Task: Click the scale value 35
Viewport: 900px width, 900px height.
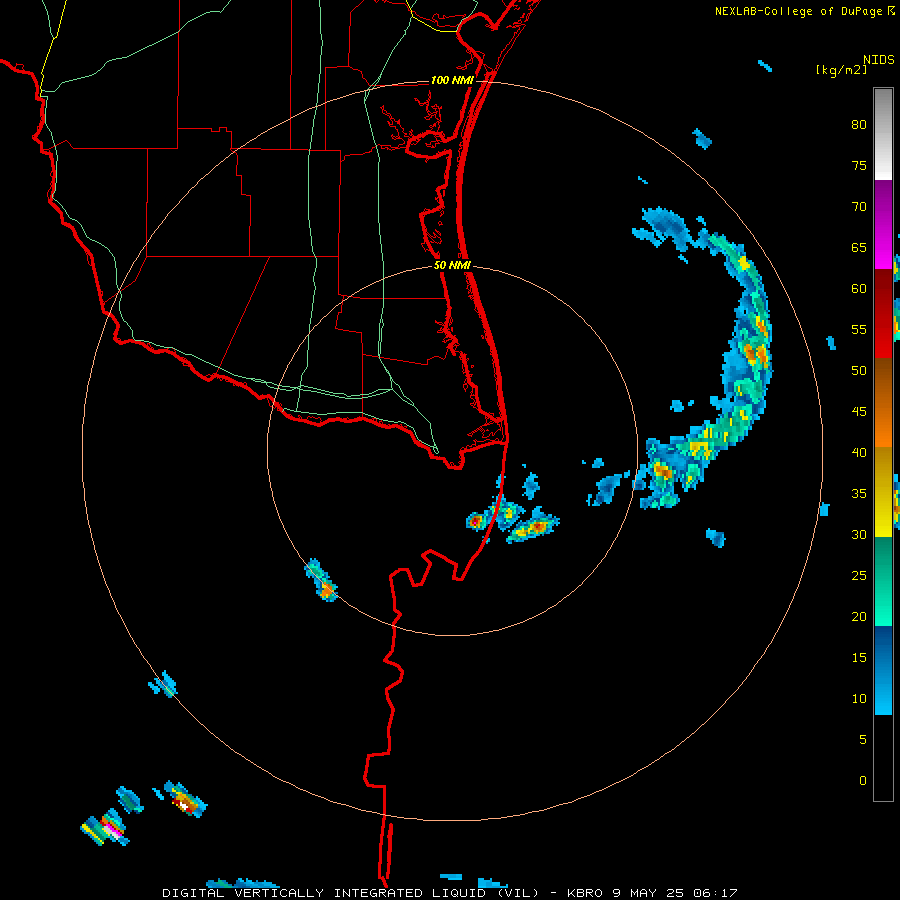Action: point(859,494)
